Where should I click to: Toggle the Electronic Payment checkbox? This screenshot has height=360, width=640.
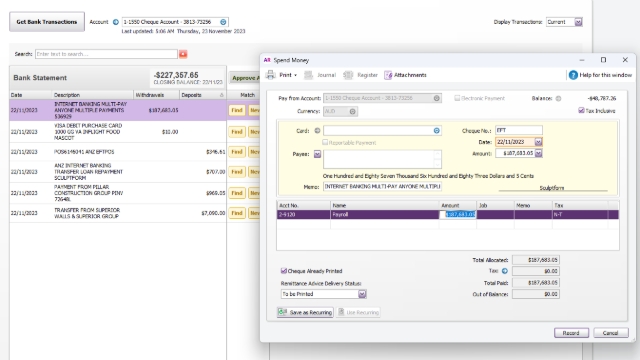coord(457,98)
